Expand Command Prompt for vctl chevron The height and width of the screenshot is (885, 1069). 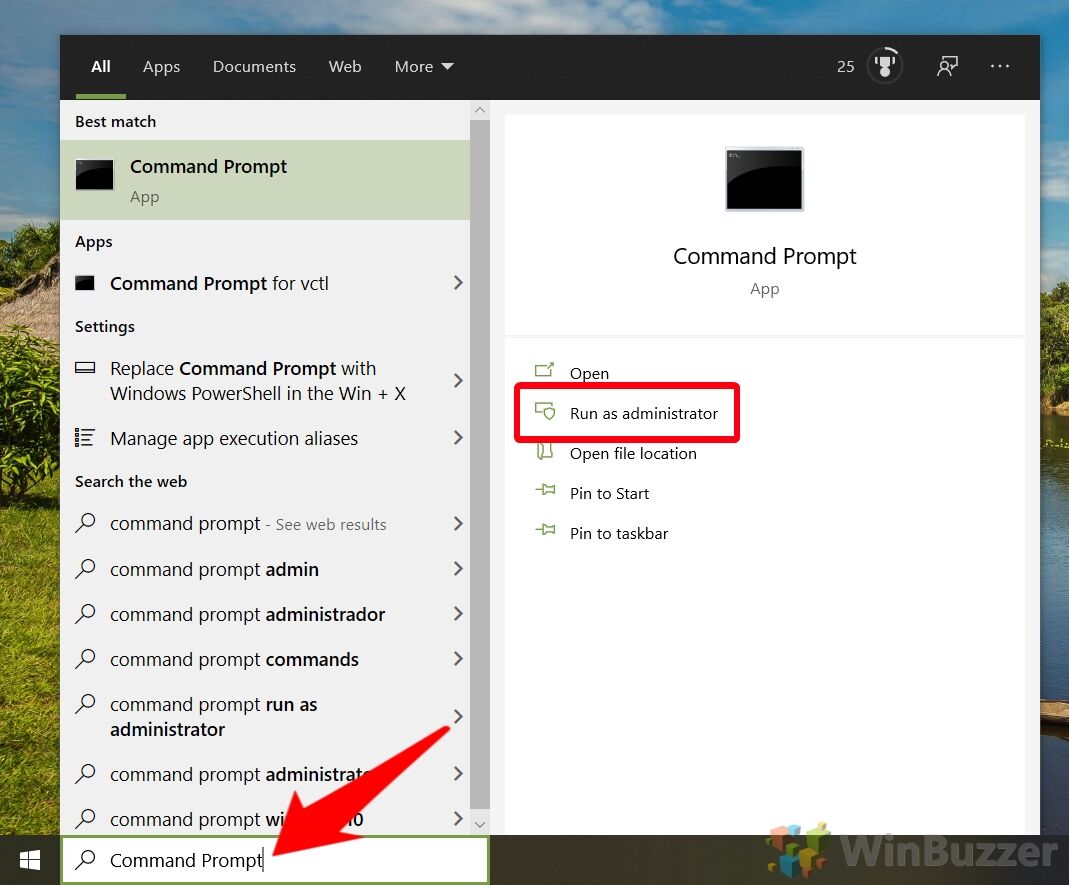458,283
